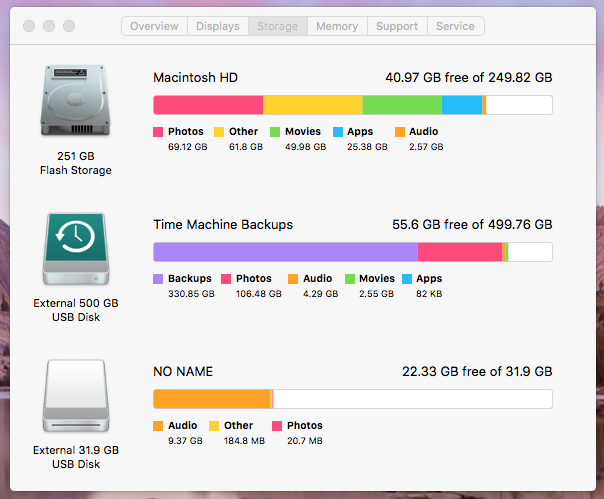Click the pink Photos segment of Time Machine bar
This screenshot has height=499, width=604.
[460, 252]
